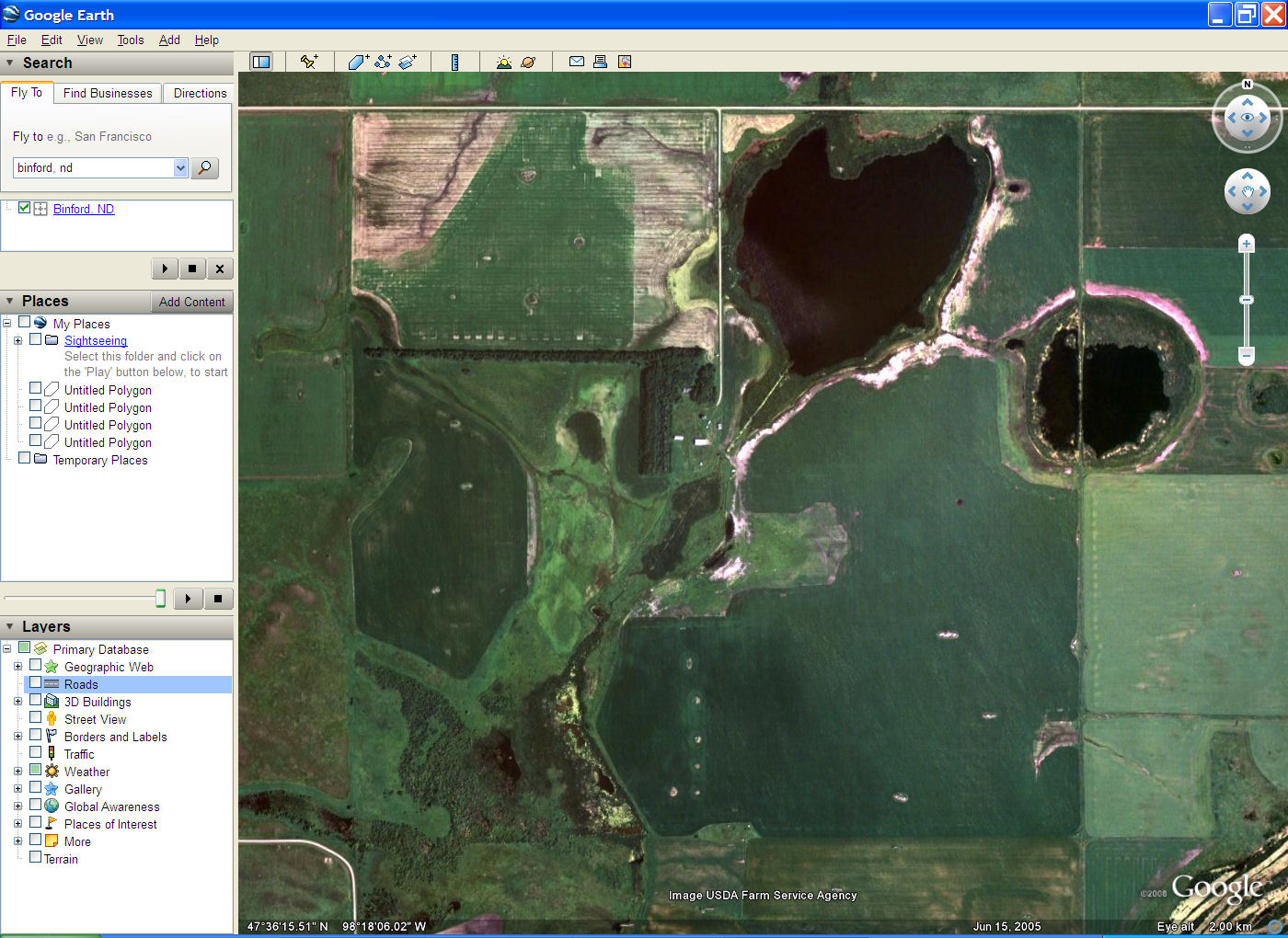This screenshot has height=938, width=1288.
Task: Click the Weather layer sun icon
Action: [52, 771]
